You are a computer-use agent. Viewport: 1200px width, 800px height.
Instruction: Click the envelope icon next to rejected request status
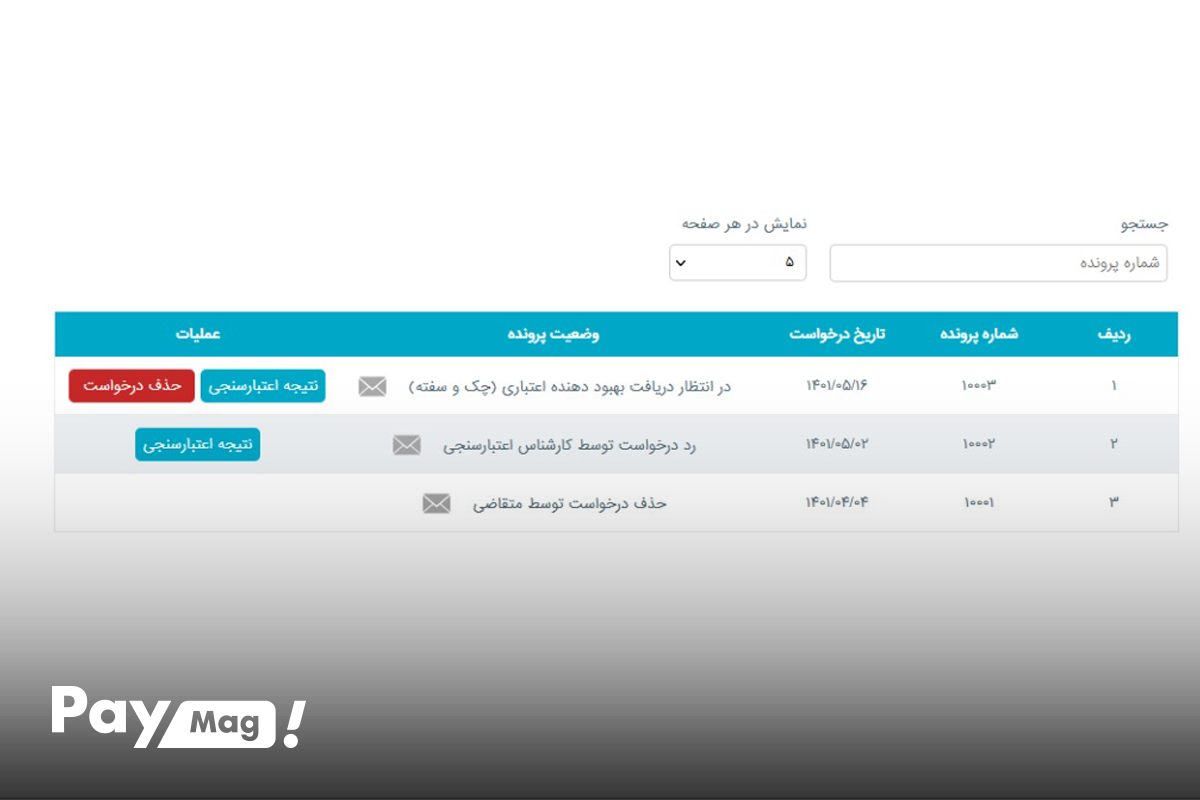[x=406, y=445]
